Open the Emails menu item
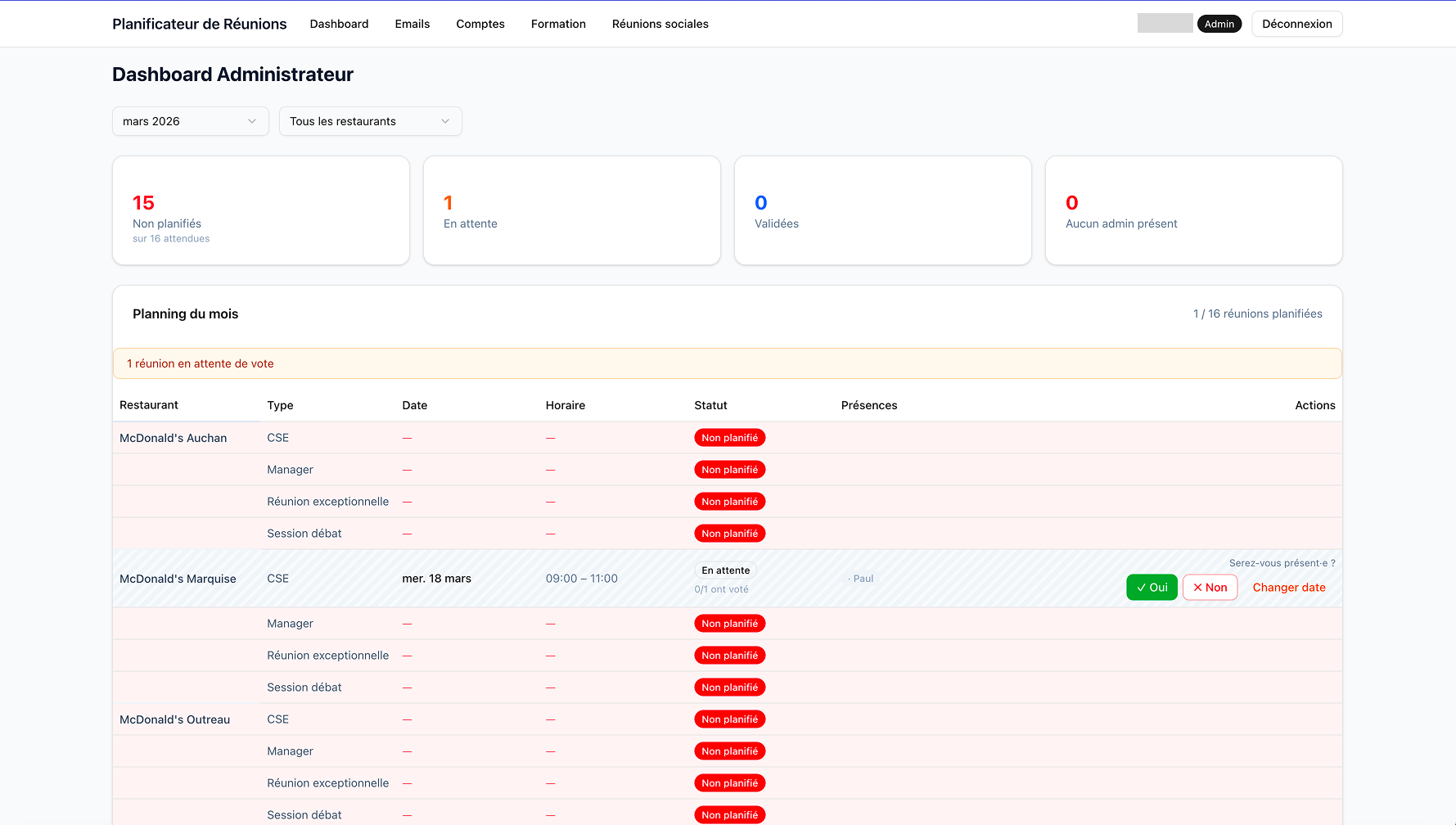Viewport: 1456px width, 825px height. (x=412, y=24)
